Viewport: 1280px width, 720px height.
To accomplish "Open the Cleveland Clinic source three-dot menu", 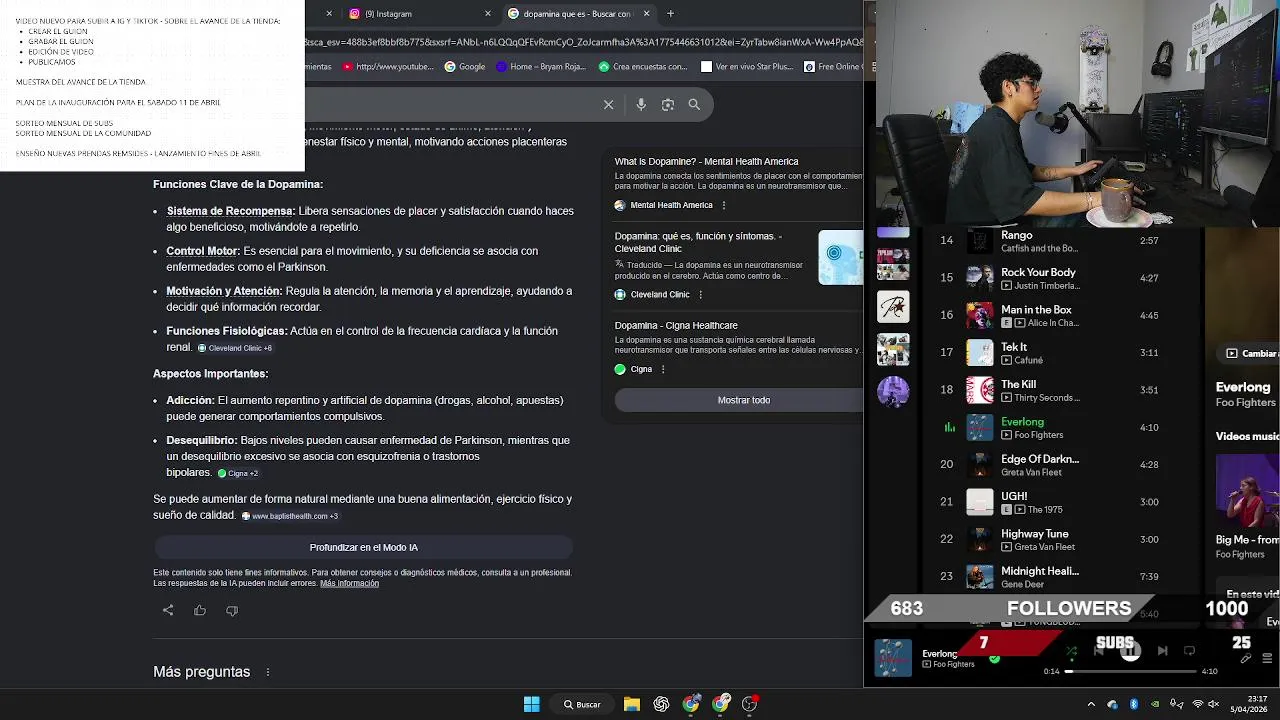I will [x=700, y=295].
